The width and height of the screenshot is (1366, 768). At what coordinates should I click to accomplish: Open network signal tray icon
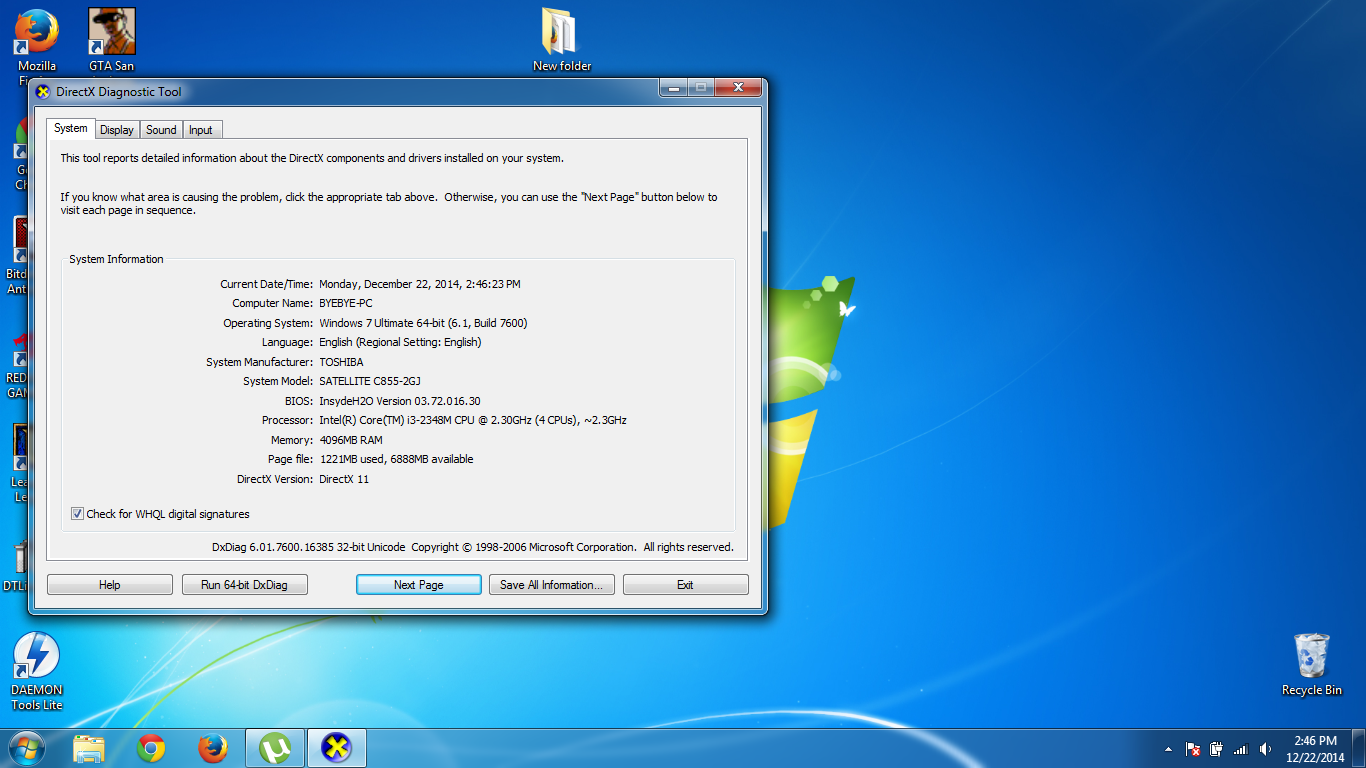pos(1241,749)
